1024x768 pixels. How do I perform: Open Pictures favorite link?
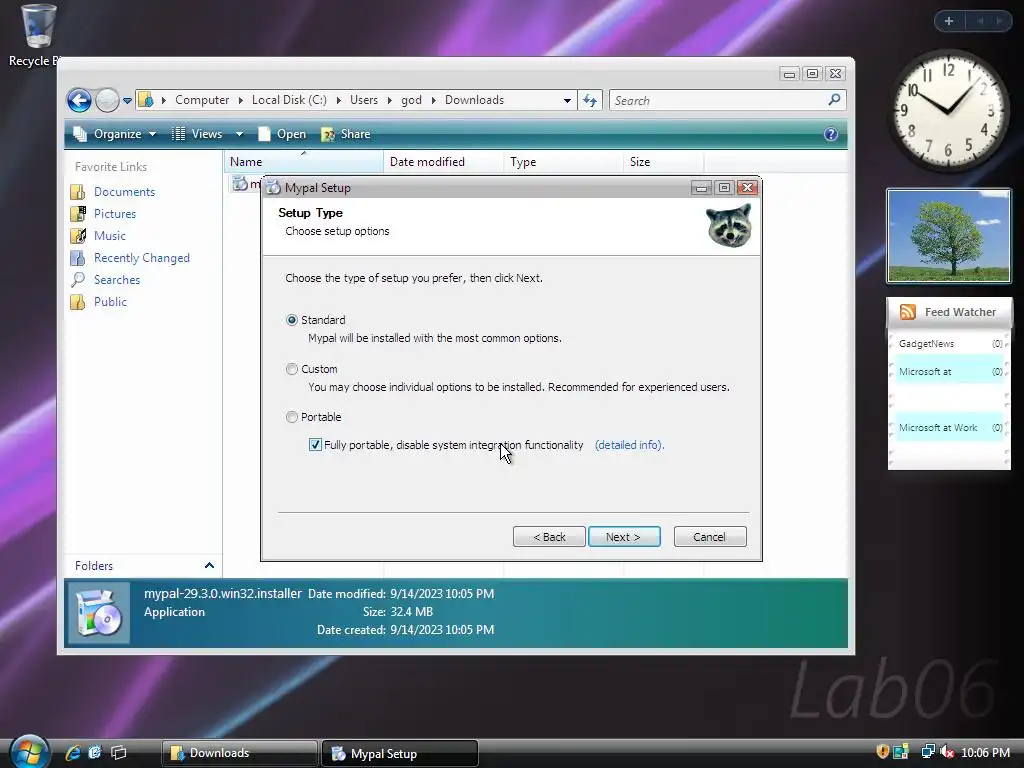pyautogui.click(x=115, y=214)
